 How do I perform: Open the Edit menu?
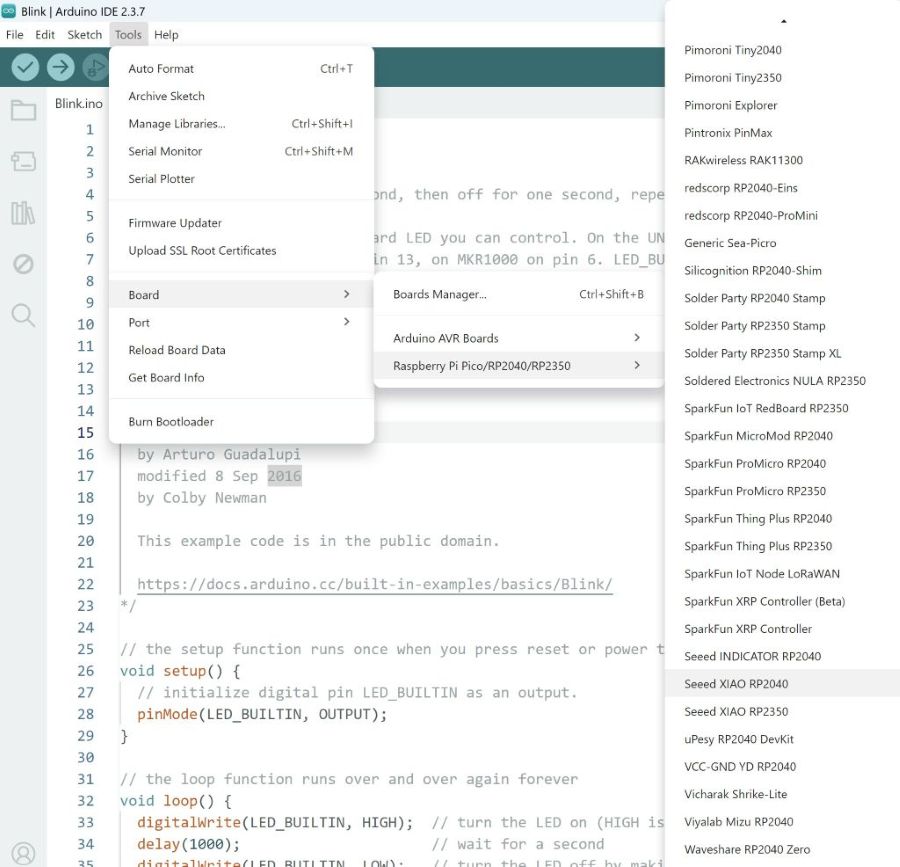[x=45, y=34]
